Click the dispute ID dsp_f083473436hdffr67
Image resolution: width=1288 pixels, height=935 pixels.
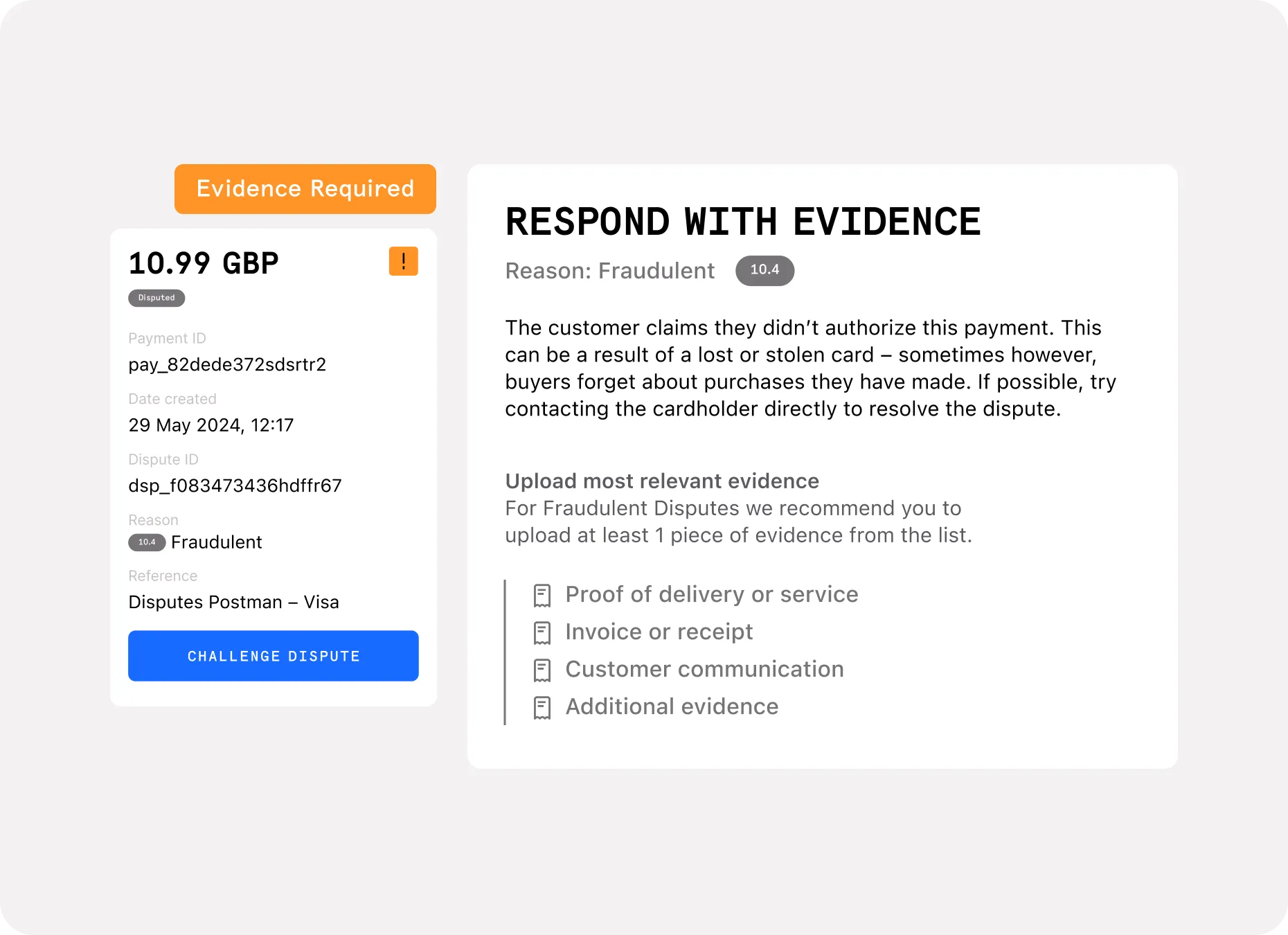(x=235, y=486)
